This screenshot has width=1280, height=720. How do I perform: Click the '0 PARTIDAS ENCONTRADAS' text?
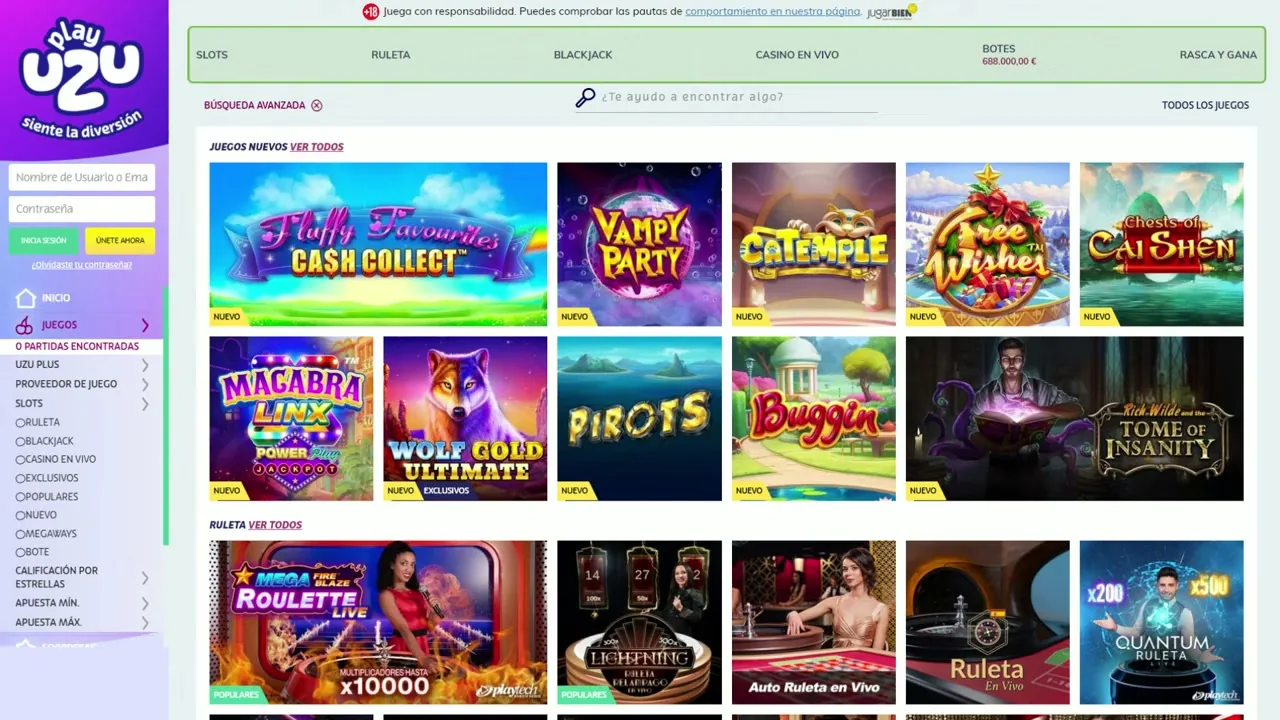[77, 346]
